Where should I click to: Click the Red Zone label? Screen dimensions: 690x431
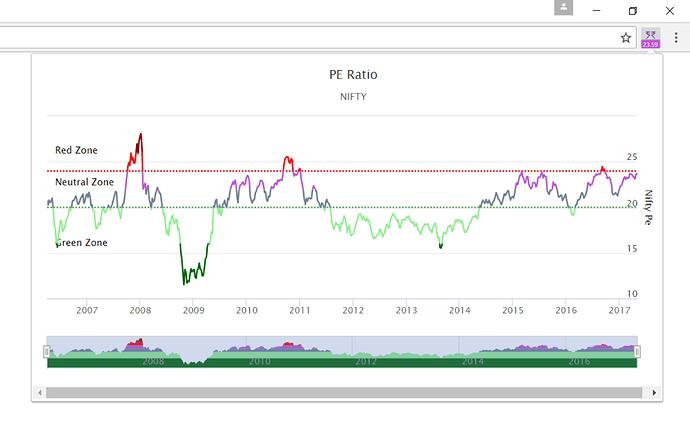pyautogui.click(x=76, y=150)
